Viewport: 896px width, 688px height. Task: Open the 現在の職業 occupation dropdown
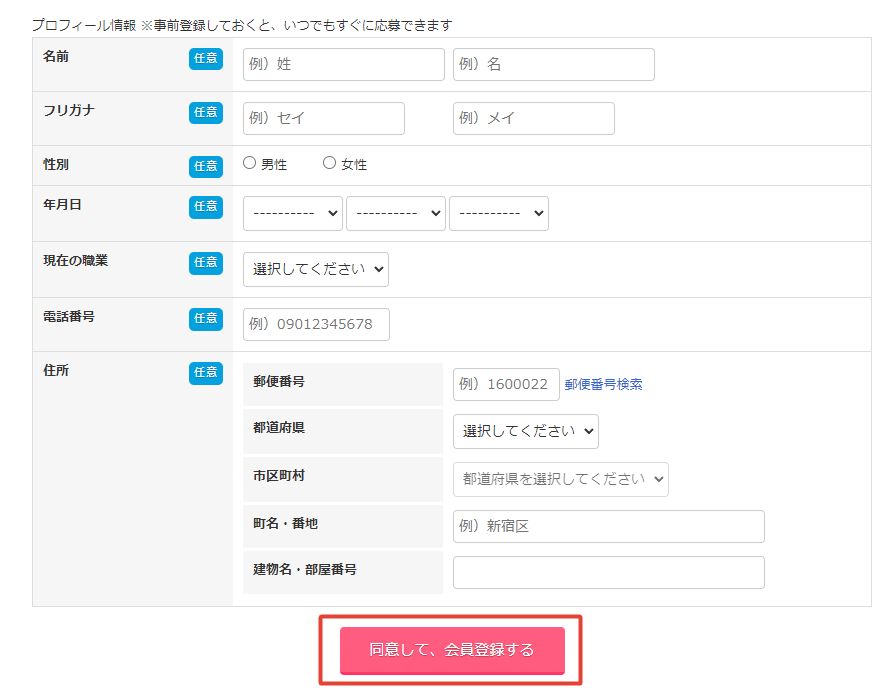coord(315,269)
